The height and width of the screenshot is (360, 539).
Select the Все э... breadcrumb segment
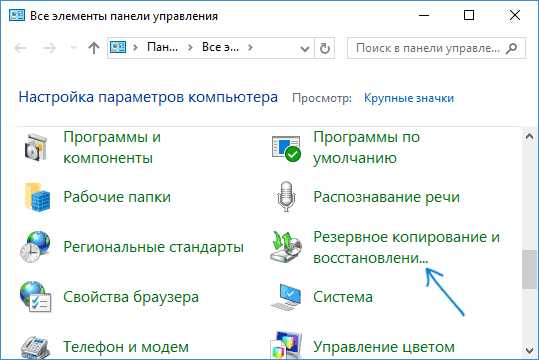coord(220,47)
